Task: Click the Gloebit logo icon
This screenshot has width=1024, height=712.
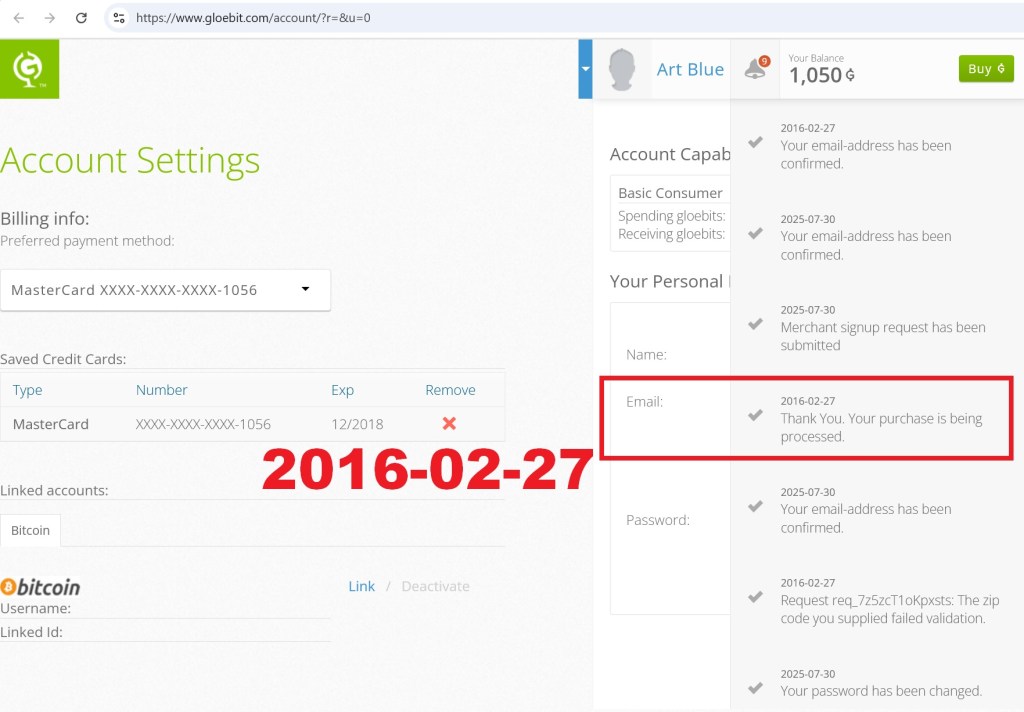Action: (29, 69)
